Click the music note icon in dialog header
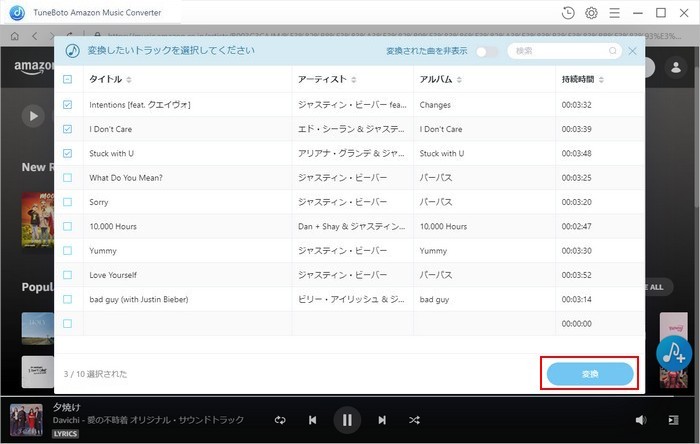This screenshot has height=444, width=700. 72,51
